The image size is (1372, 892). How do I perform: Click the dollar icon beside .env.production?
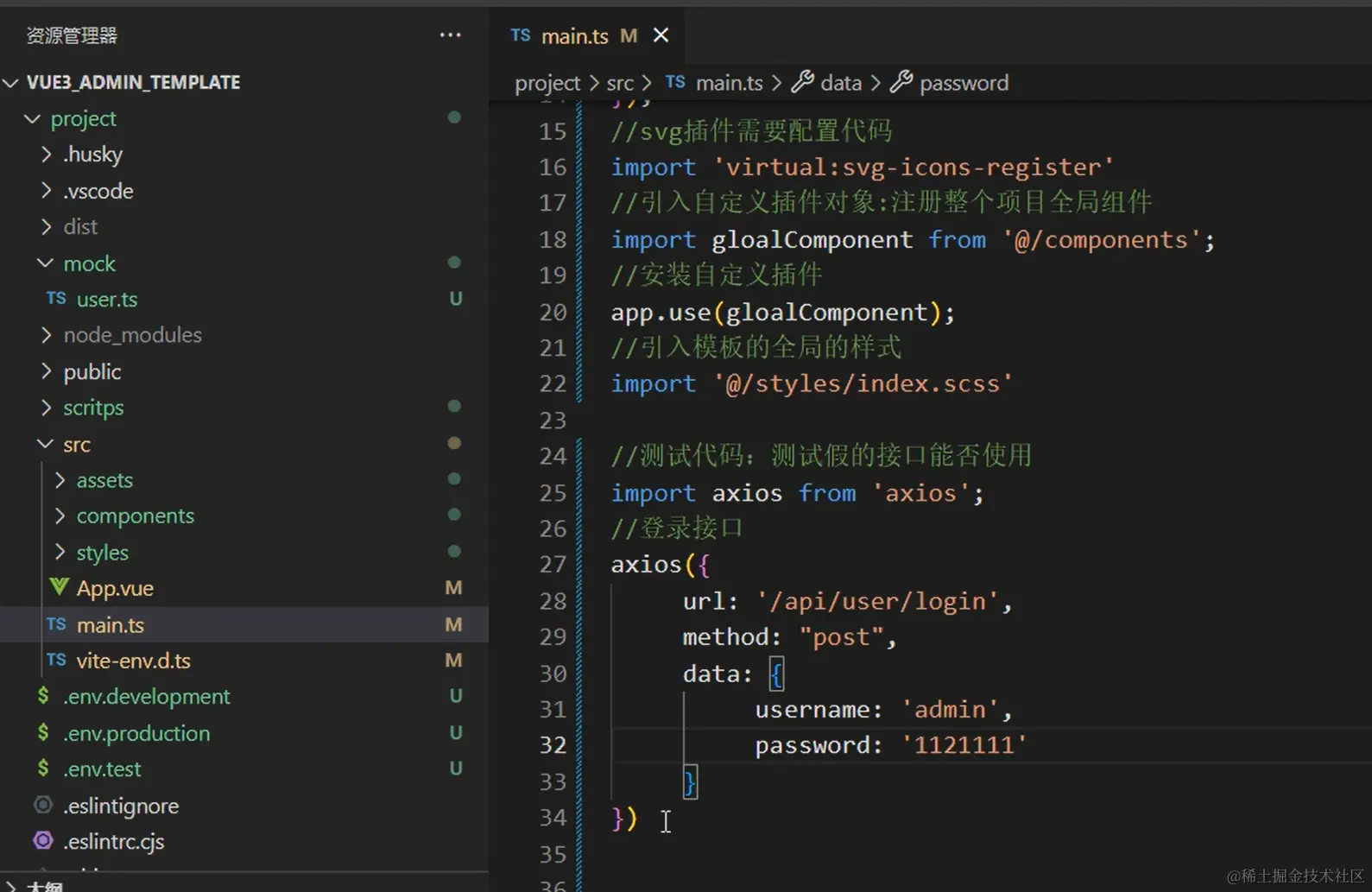pyautogui.click(x=43, y=732)
